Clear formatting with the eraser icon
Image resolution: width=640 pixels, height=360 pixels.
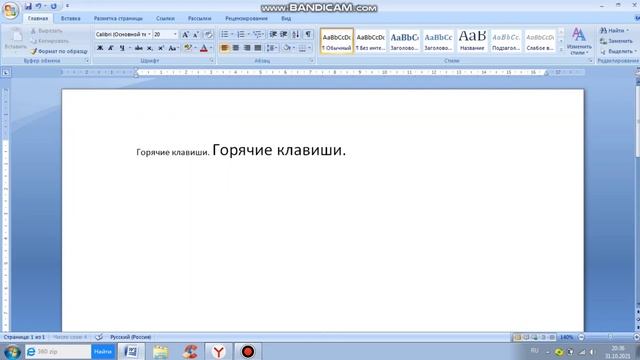click(x=208, y=35)
